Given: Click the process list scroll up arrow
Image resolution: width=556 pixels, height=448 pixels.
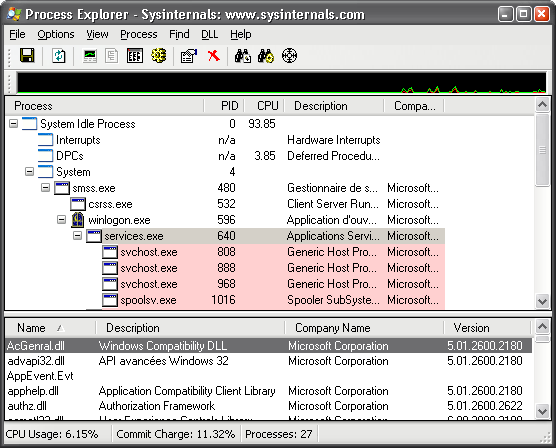Looking at the screenshot, I should pos(543,105).
